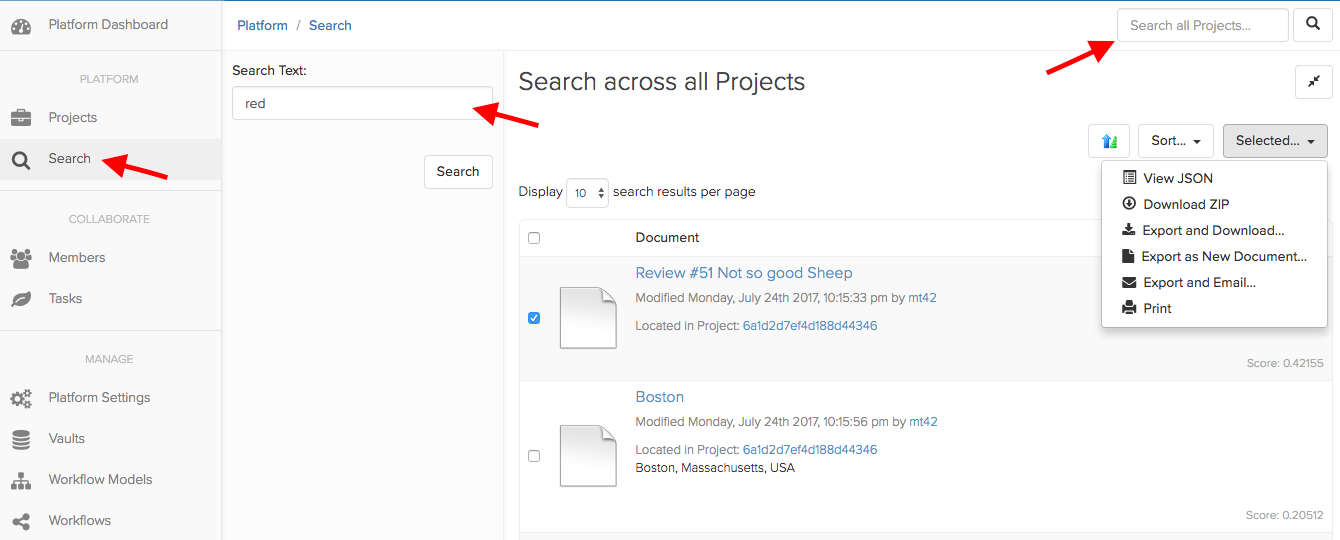The image size is (1340, 540).
Task: Click the Vaults database icon
Action: 21,439
